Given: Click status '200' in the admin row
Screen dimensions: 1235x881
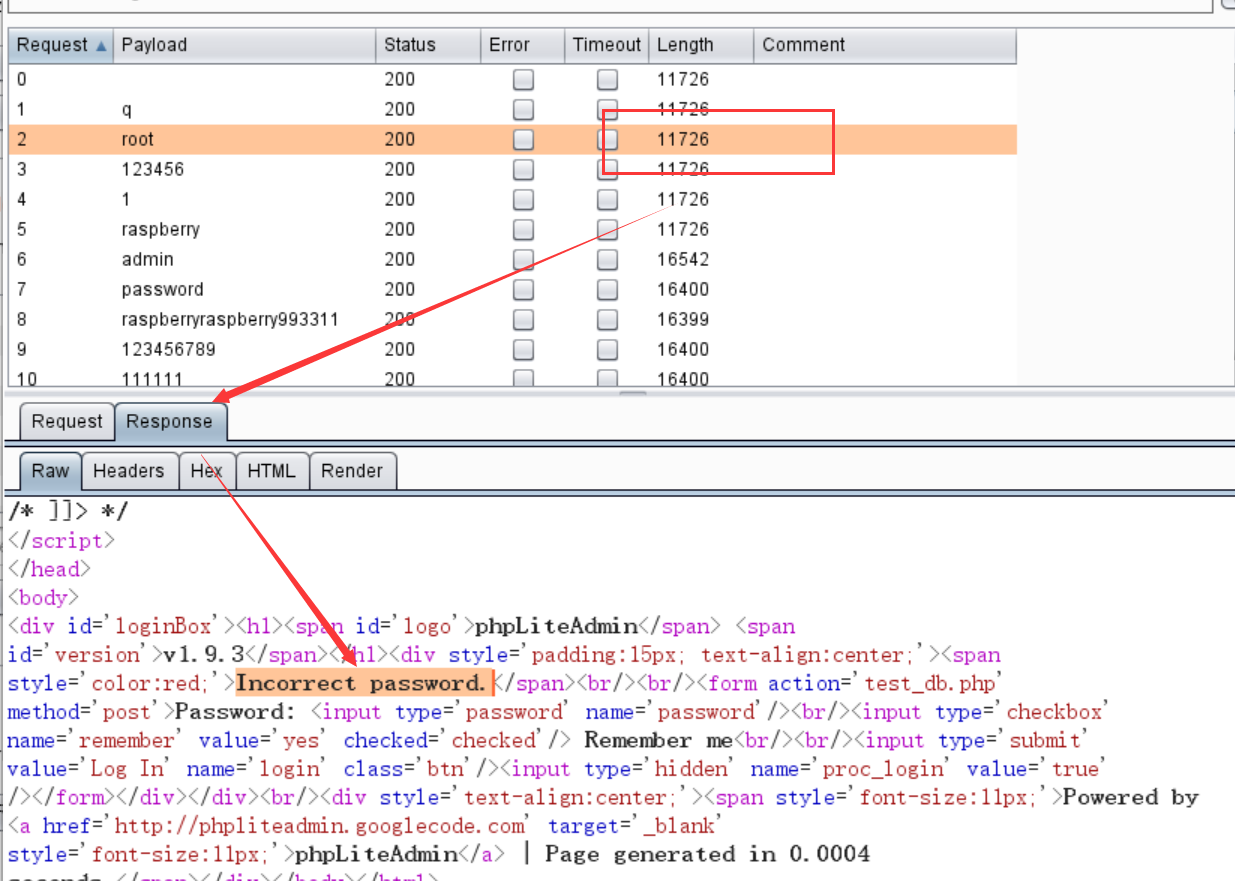Looking at the screenshot, I should pyautogui.click(x=400, y=260).
